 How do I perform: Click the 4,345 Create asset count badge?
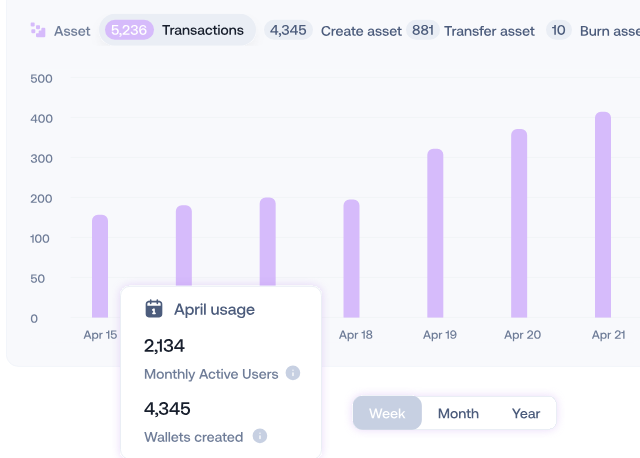288,31
